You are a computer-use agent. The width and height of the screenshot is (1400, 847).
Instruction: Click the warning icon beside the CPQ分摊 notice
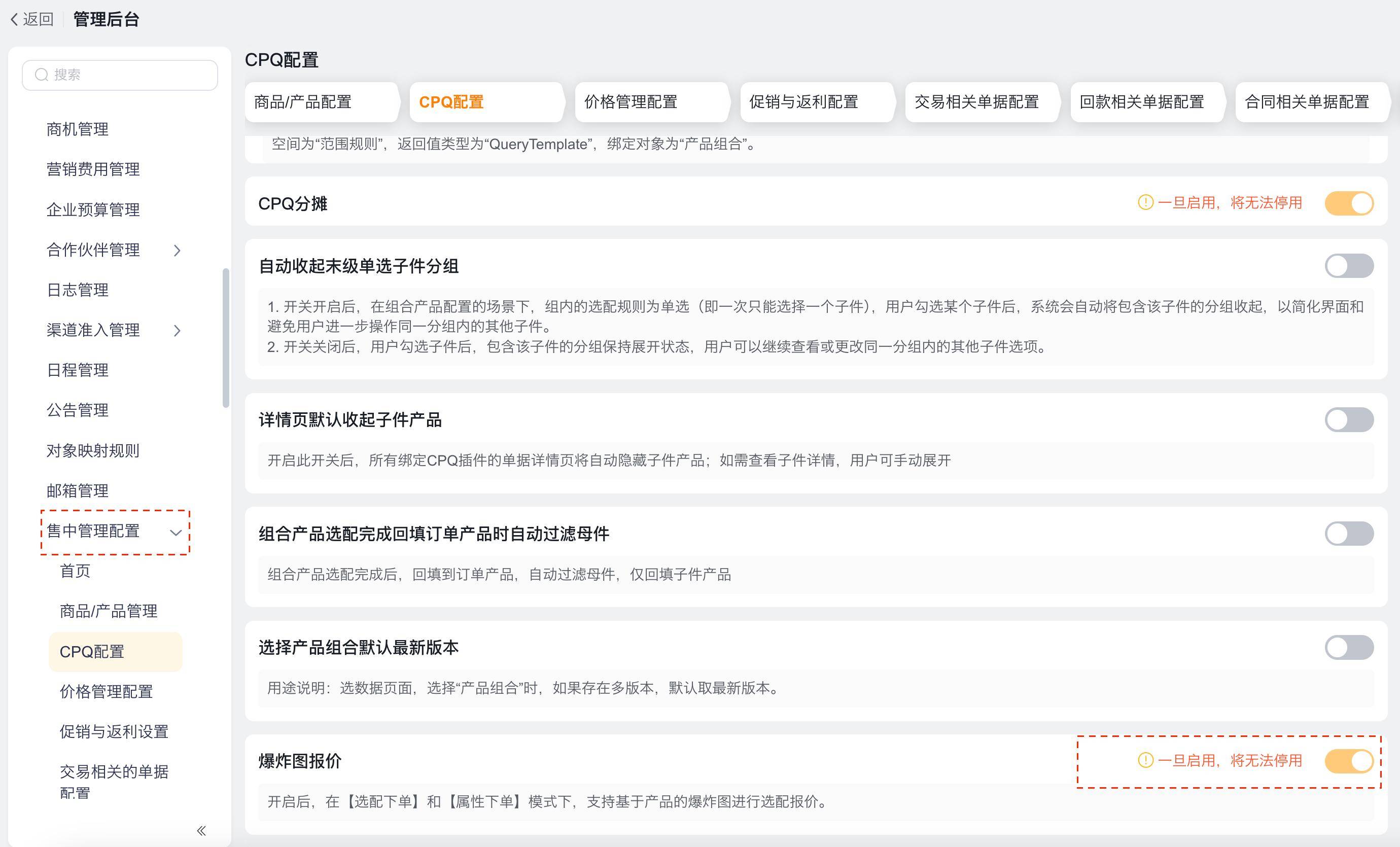(x=1145, y=202)
